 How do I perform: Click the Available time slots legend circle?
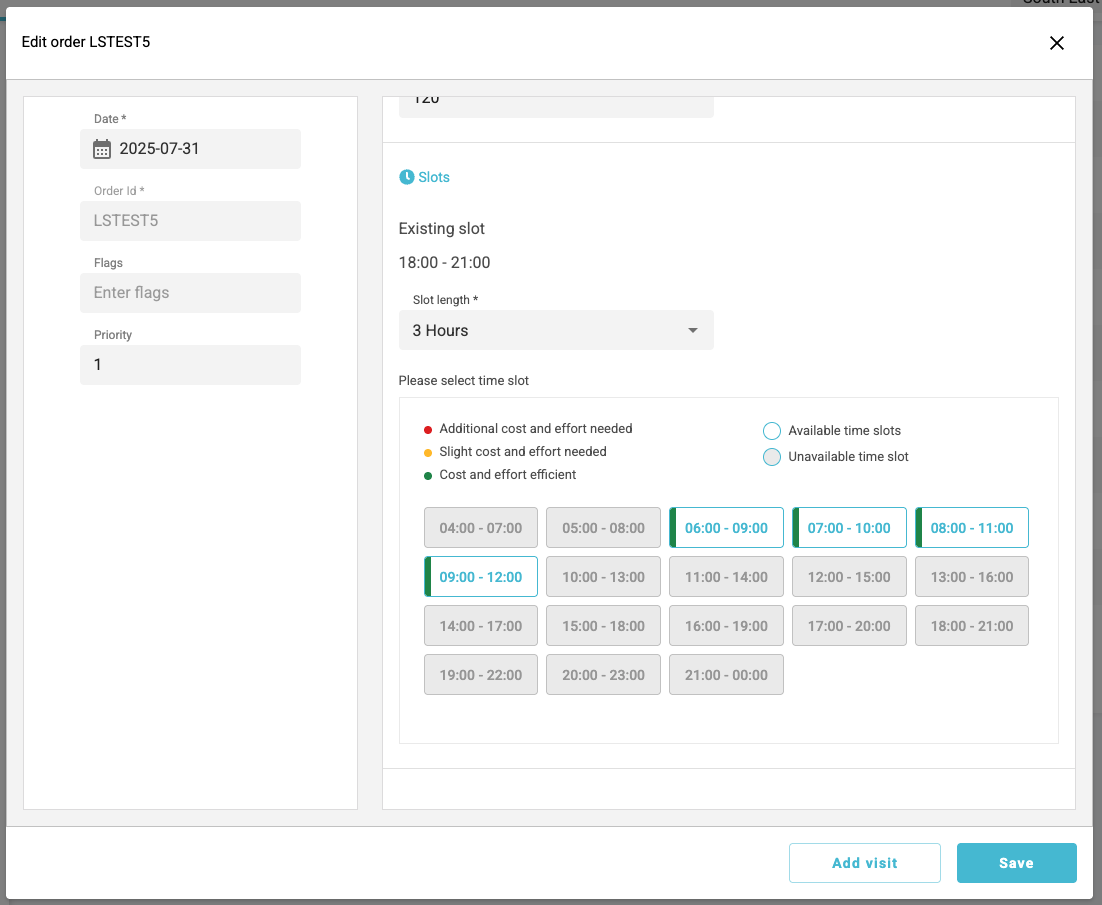coord(771,431)
